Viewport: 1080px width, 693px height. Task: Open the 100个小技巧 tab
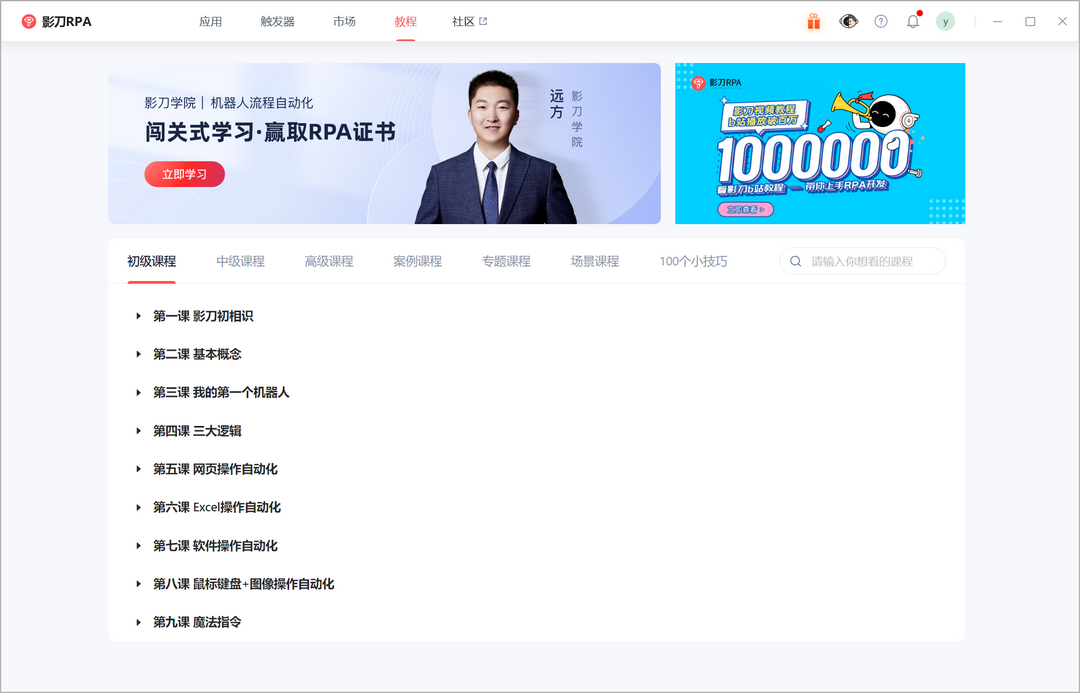[694, 260]
